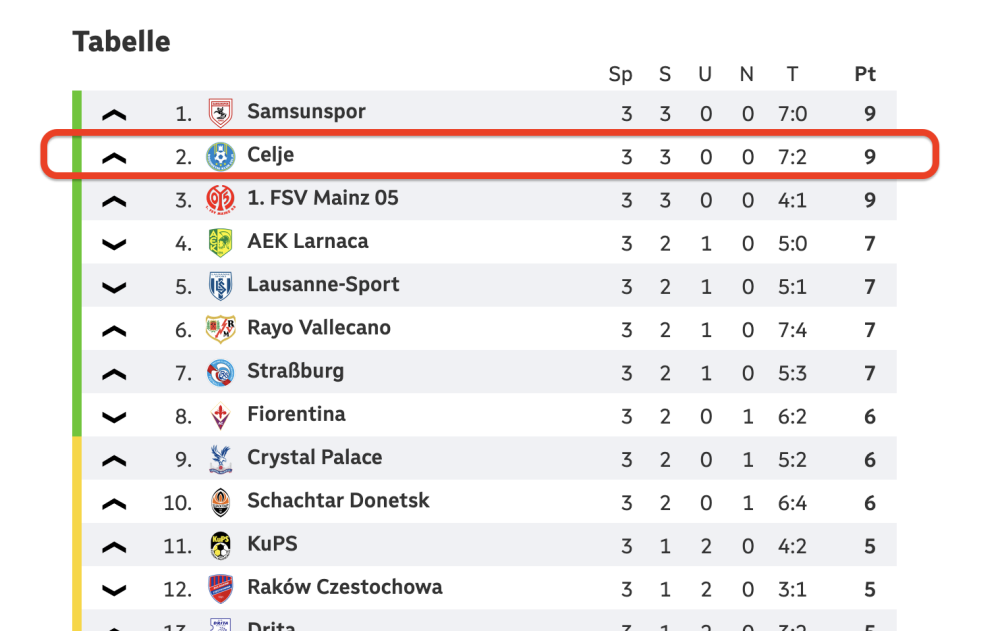Open the Raków Czestochowa team link

344,587
